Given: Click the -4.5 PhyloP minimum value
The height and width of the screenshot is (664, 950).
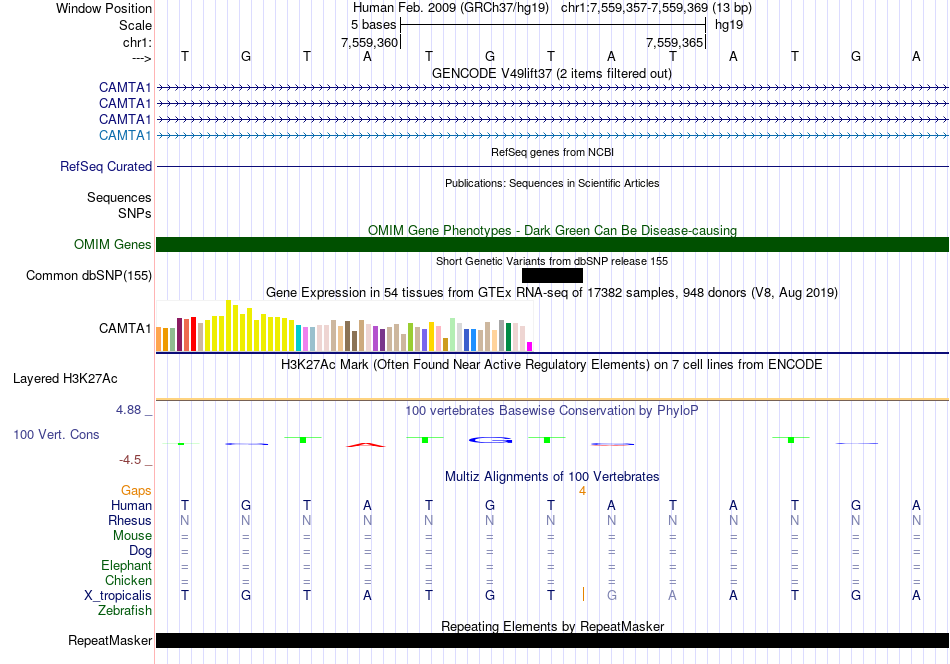Looking at the screenshot, I should pos(130,460).
